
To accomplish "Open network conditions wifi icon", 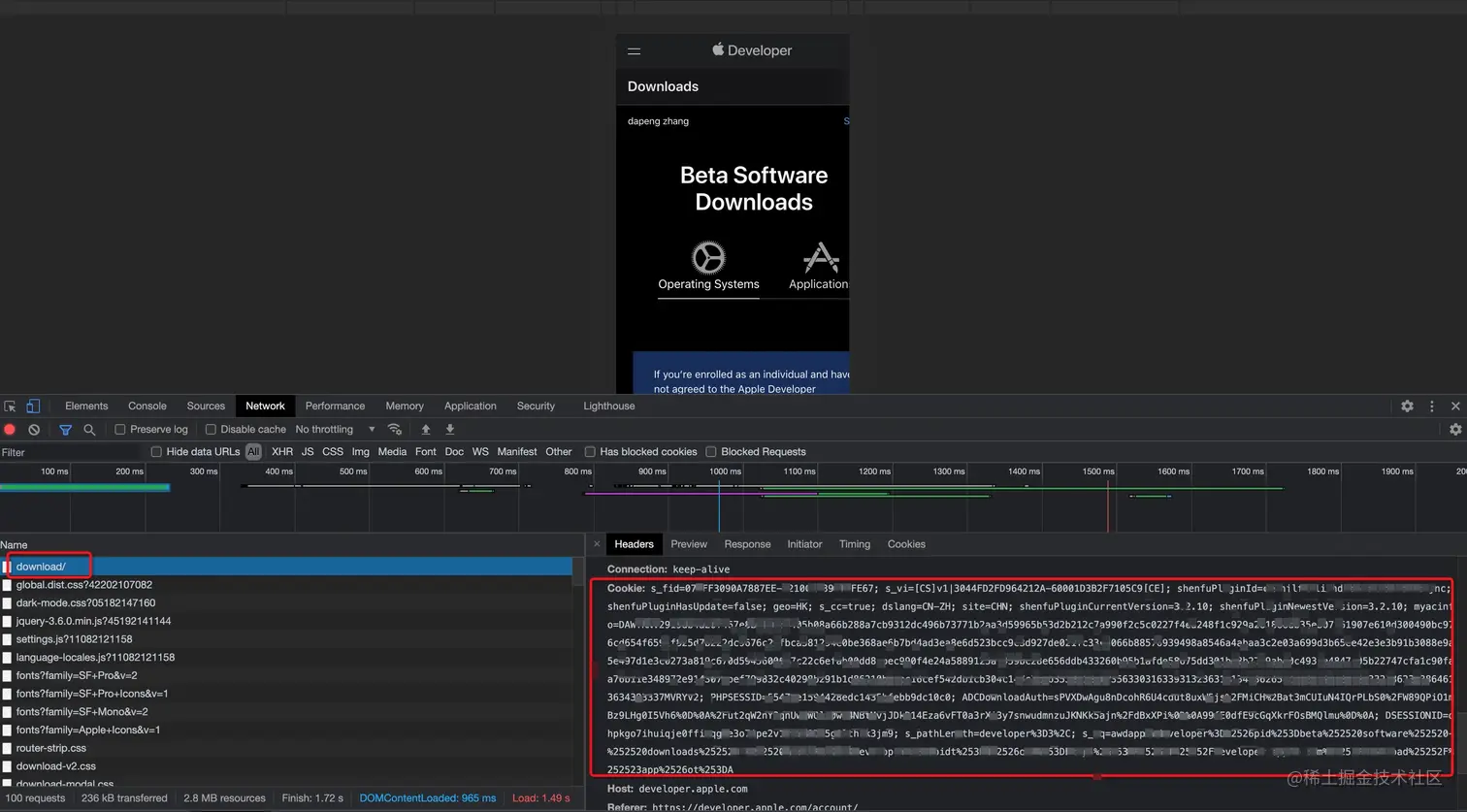I will [x=394, y=429].
